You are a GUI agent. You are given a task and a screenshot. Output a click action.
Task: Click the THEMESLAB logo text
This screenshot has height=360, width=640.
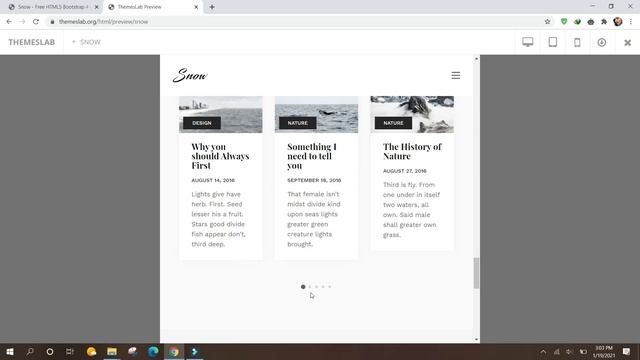pos(31,42)
